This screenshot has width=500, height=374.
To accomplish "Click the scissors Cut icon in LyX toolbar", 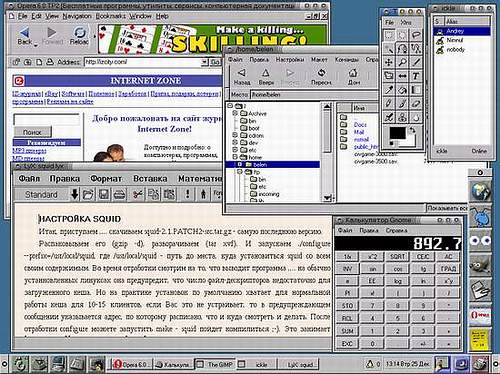I will coord(137,194).
